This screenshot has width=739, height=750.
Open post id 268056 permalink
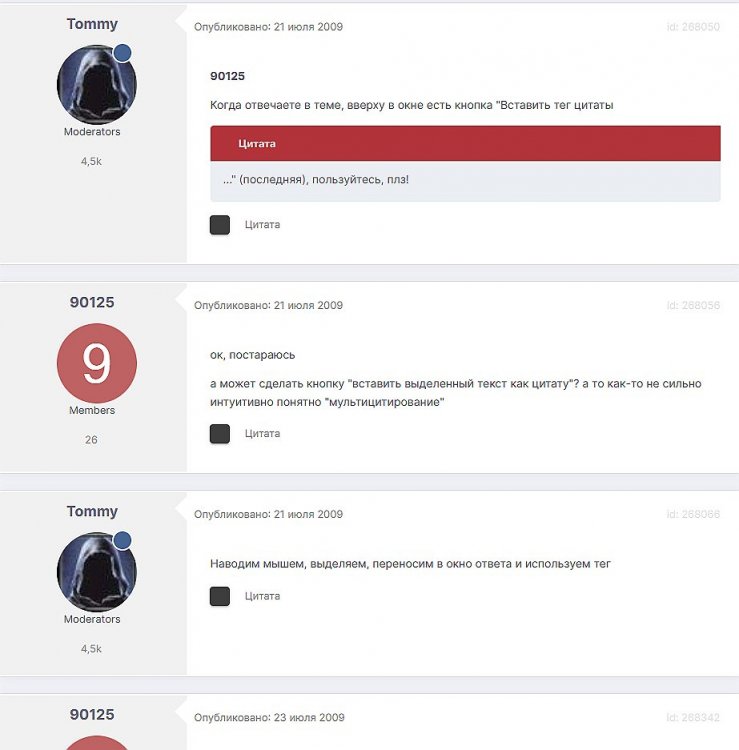693,305
